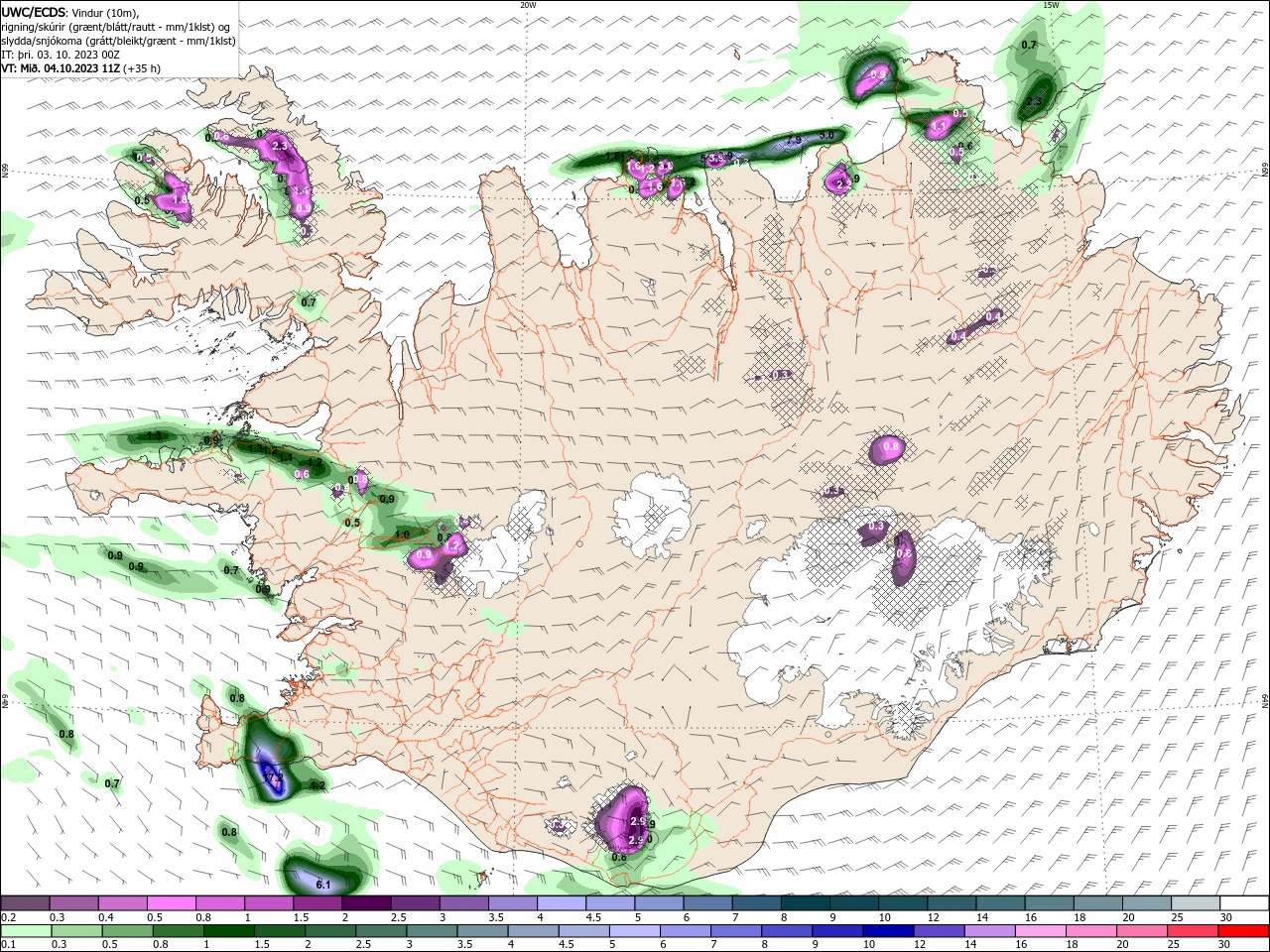Click the 5.0 value on the north coast band
1270x952 pixels.
click(x=826, y=136)
